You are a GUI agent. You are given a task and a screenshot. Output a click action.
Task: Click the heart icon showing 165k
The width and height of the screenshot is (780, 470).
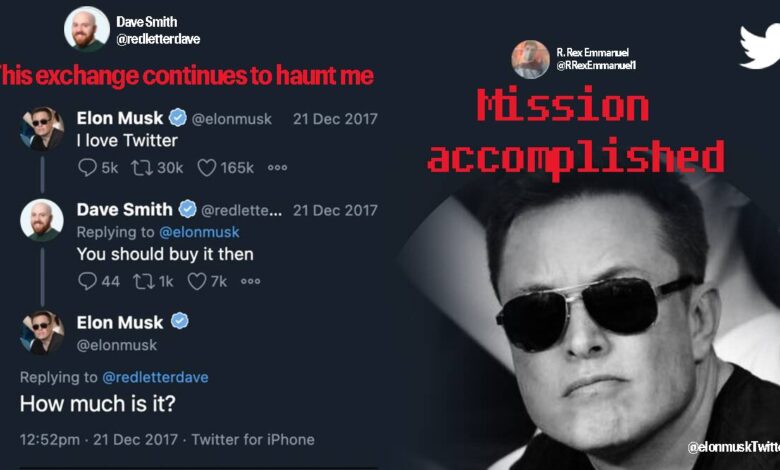(x=207, y=168)
